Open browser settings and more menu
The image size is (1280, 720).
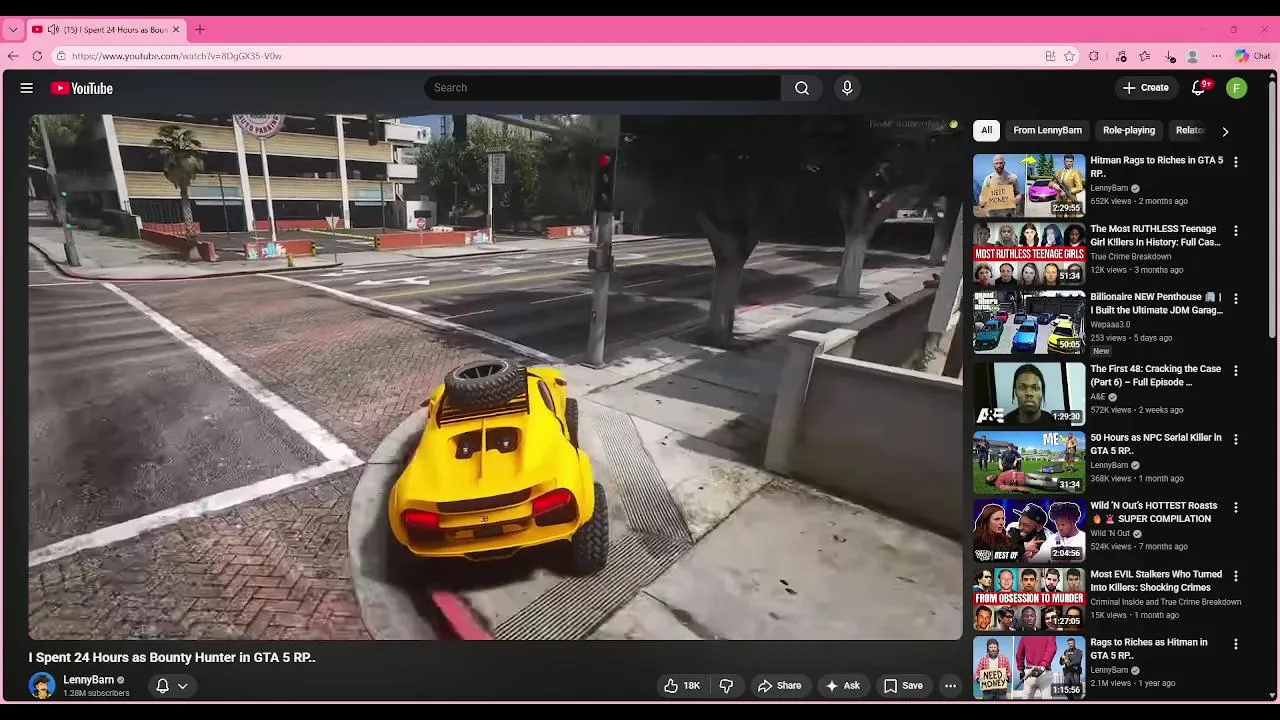pyautogui.click(x=1216, y=56)
